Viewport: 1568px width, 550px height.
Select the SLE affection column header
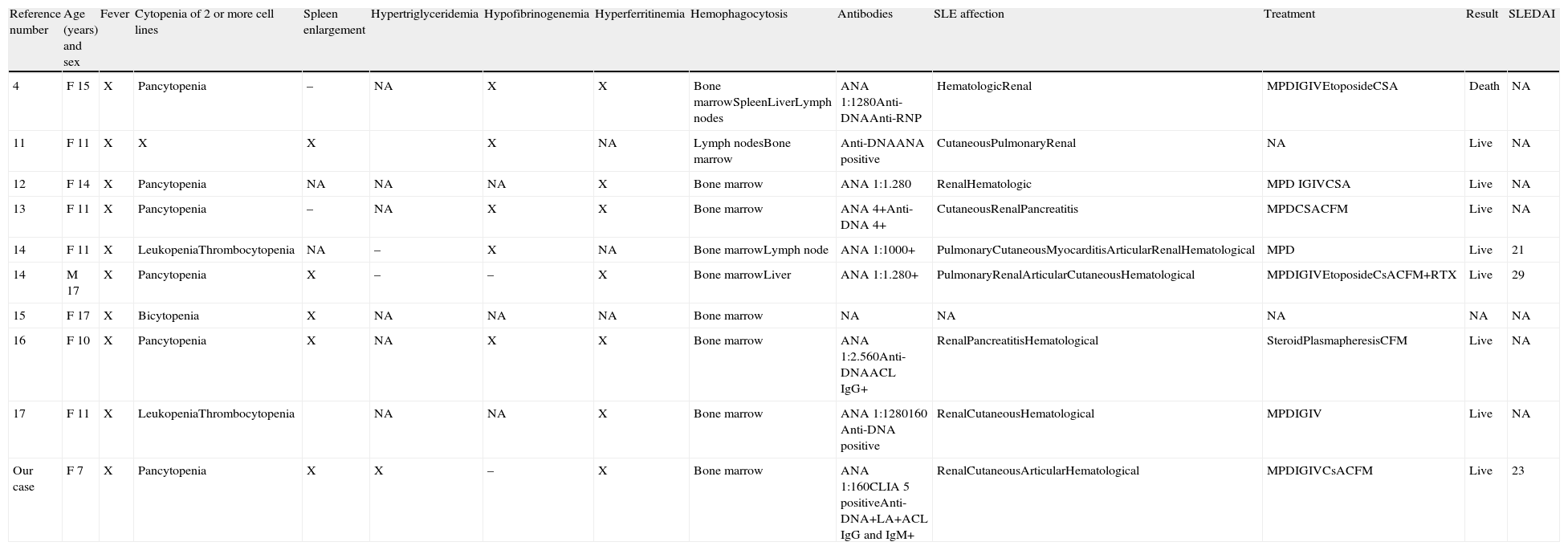(968, 14)
